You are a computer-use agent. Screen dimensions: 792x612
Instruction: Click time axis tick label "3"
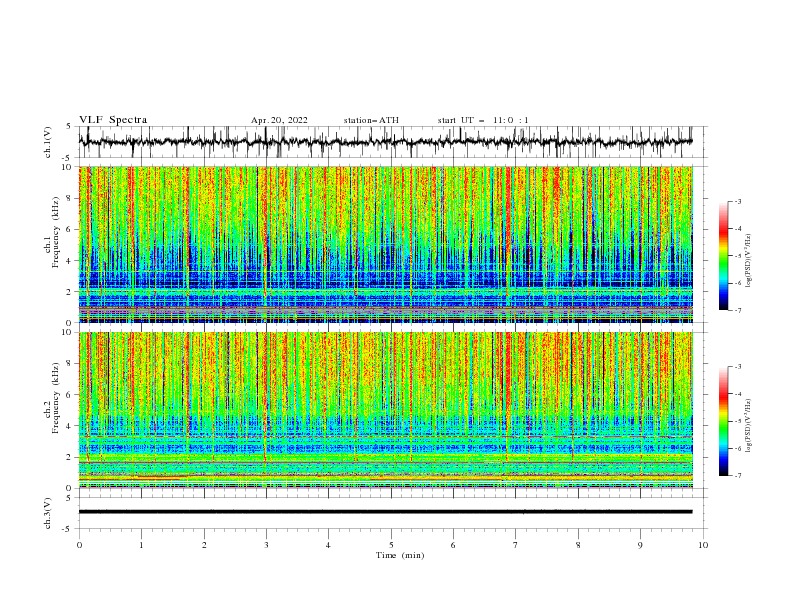(266, 545)
